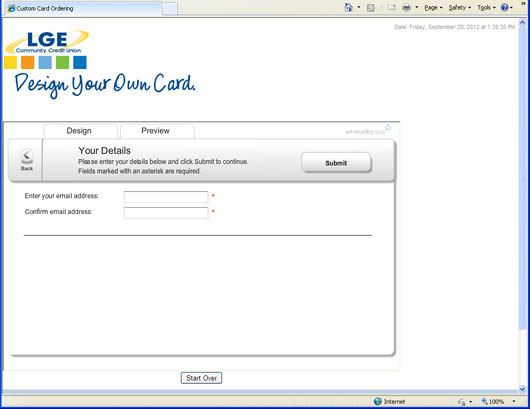Open the Safety menu
Viewport: 530px width, 409px height.
click(460, 7)
